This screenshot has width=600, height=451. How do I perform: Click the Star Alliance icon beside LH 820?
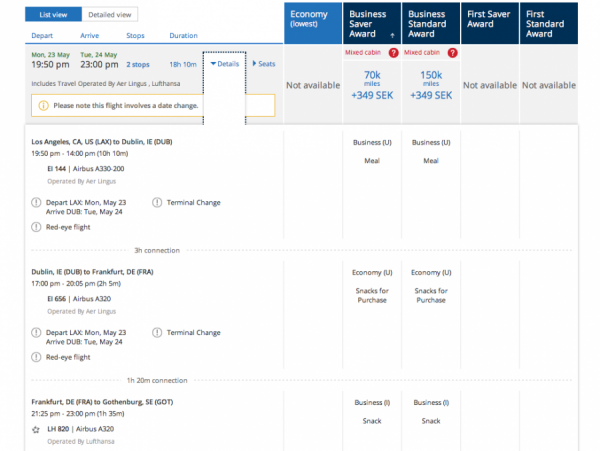click(x=36, y=429)
